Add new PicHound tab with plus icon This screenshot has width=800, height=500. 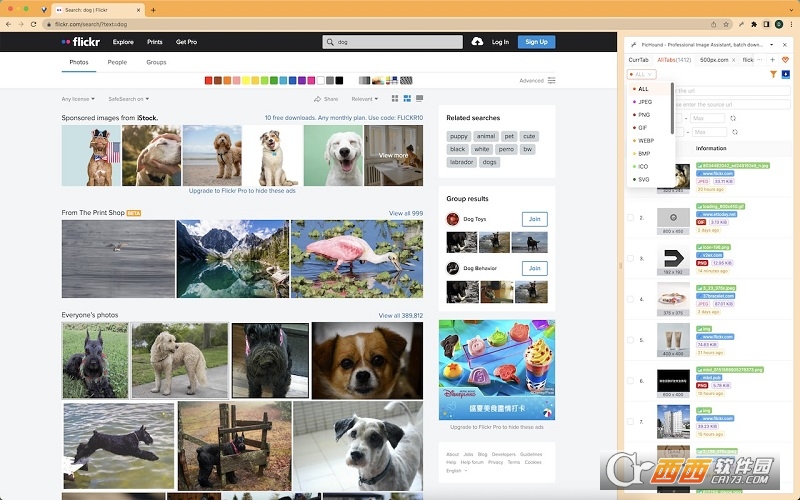(x=772, y=60)
